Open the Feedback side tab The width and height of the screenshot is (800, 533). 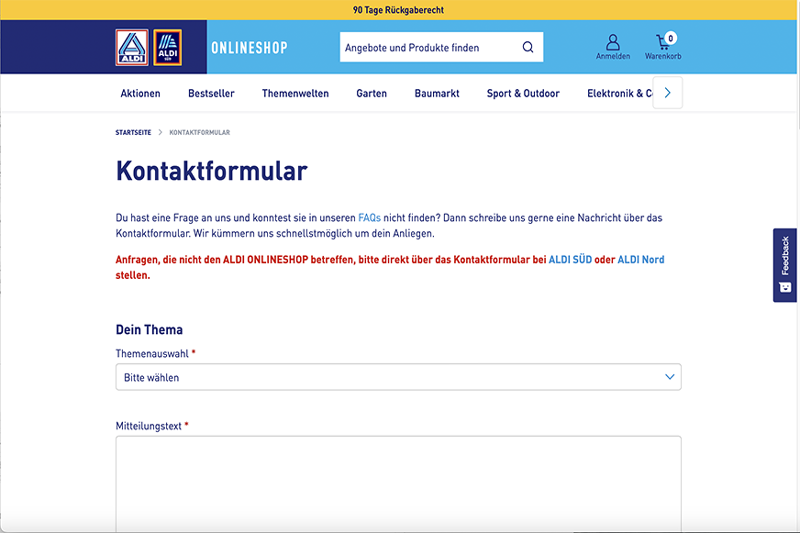(785, 265)
